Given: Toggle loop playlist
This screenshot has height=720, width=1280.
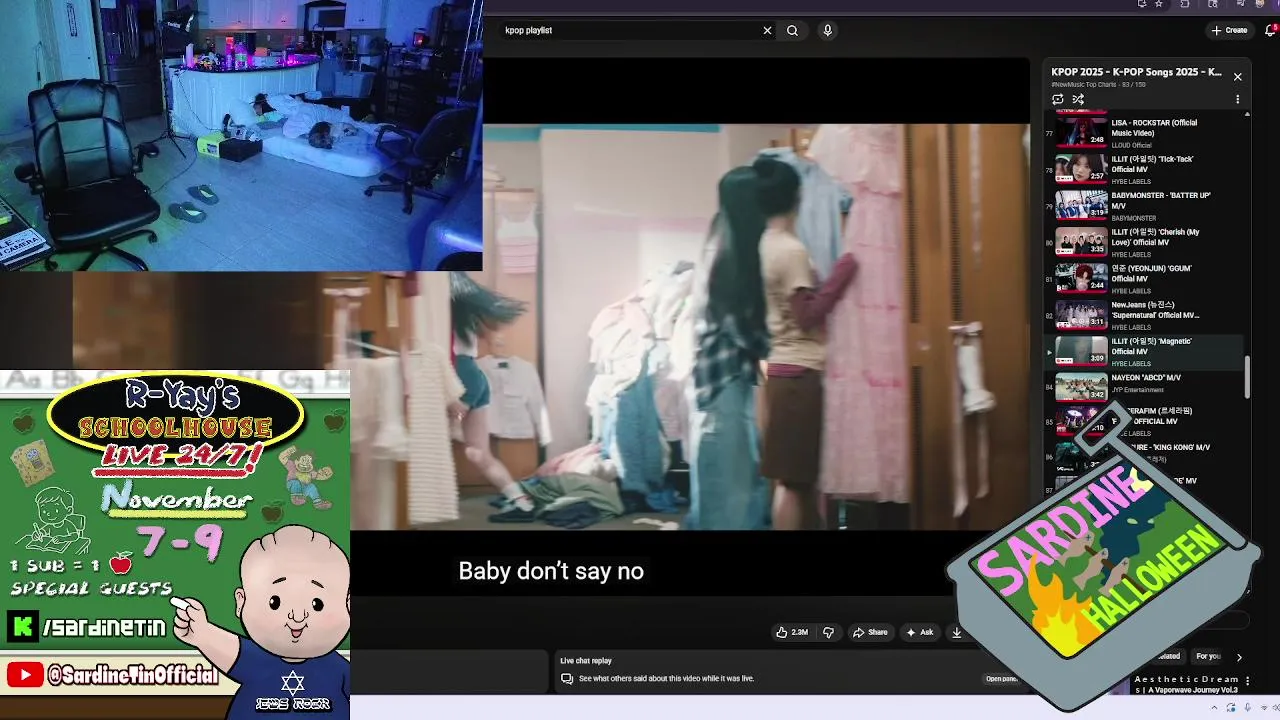Looking at the screenshot, I should [x=1058, y=99].
